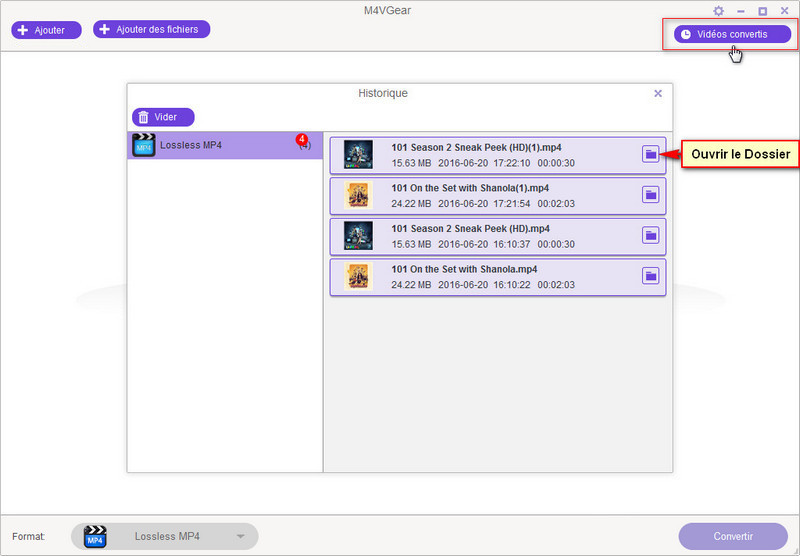Click the clock icon on Vidéos convertis
Screen dimensions: 800x556
click(686, 34)
